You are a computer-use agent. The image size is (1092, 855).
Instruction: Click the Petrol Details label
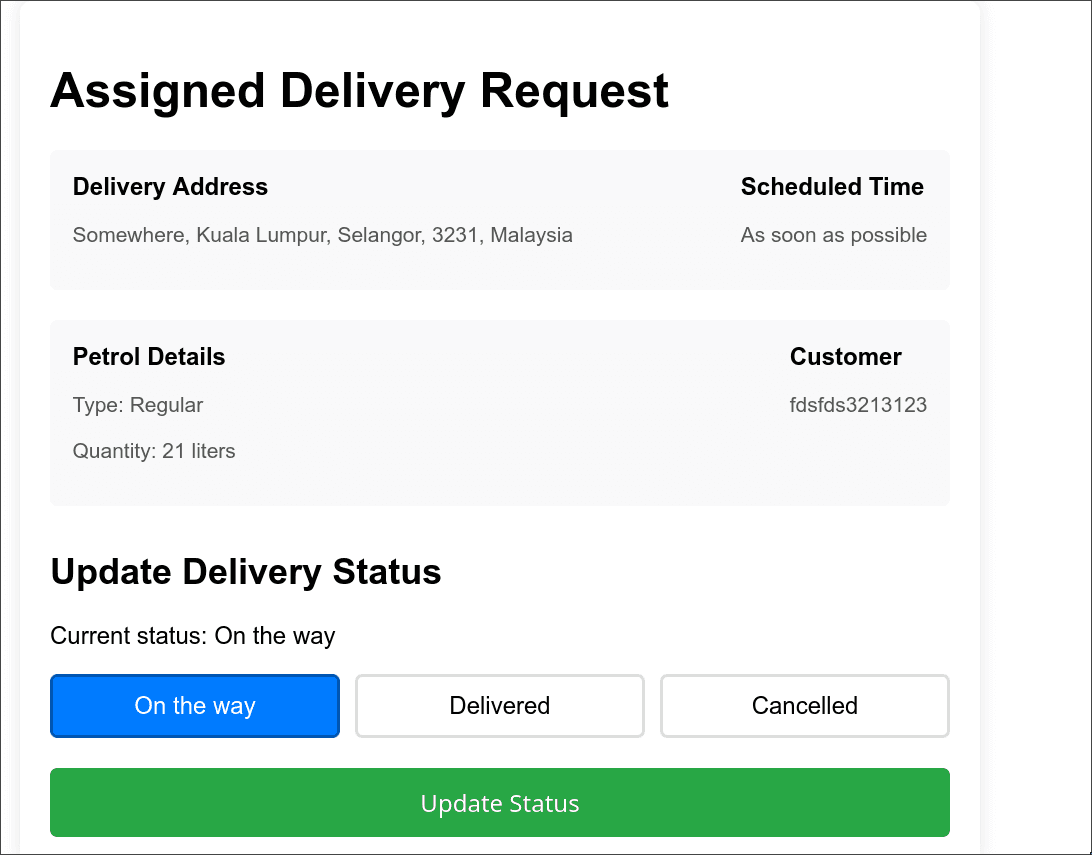[148, 357]
